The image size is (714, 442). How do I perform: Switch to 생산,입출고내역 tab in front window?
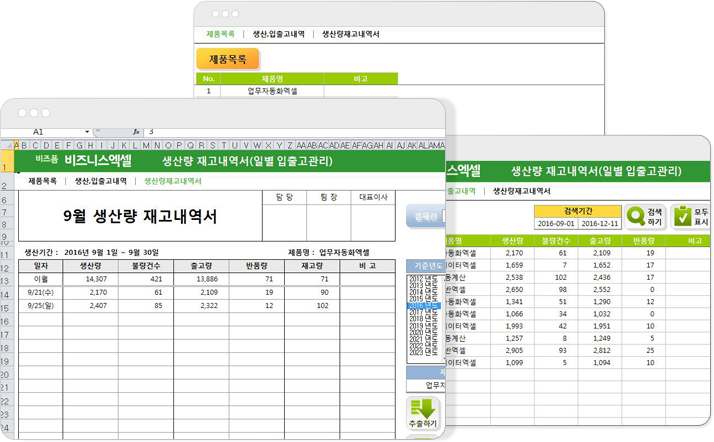[x=100, y=181]
